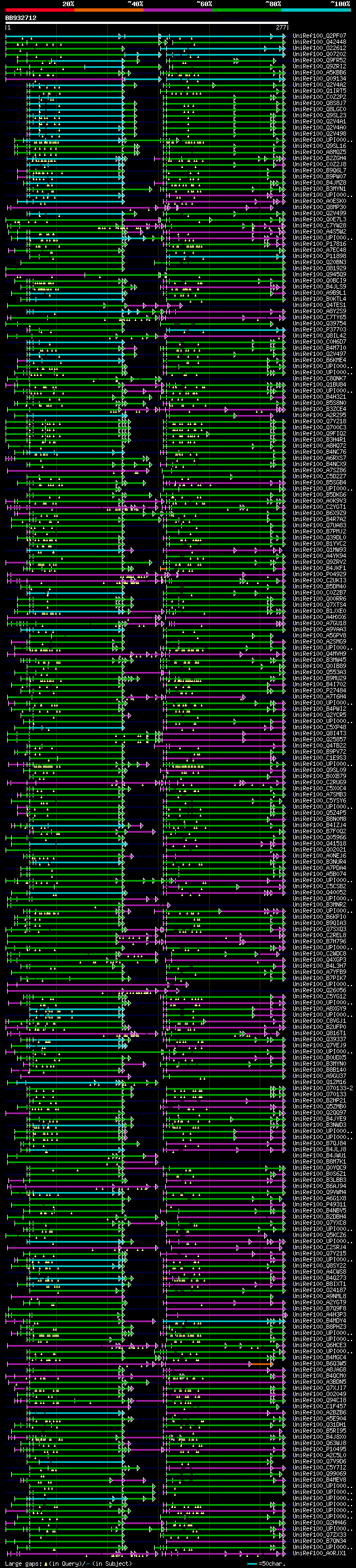
Task: Select the UniRef100_Q8IL42 label
Action: (319, 335)
